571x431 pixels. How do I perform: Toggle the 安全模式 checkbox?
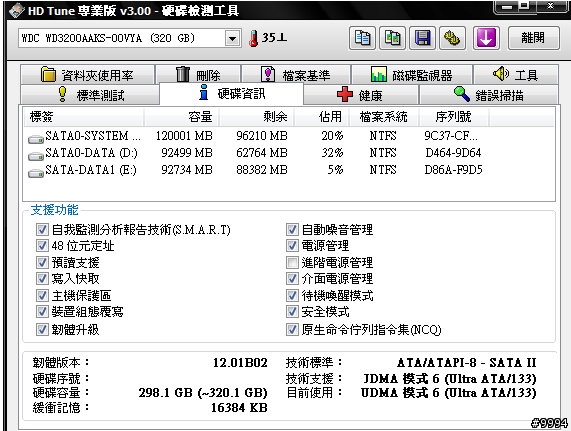click(292, 312)
